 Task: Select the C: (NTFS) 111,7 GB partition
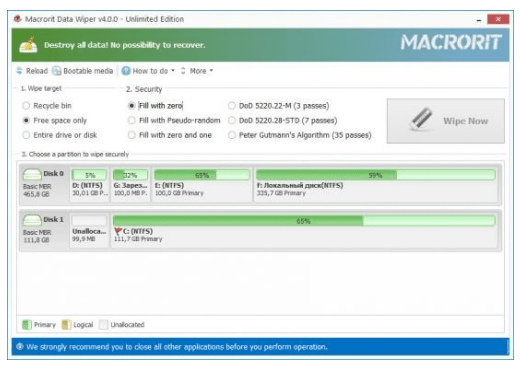click(304, 230)
